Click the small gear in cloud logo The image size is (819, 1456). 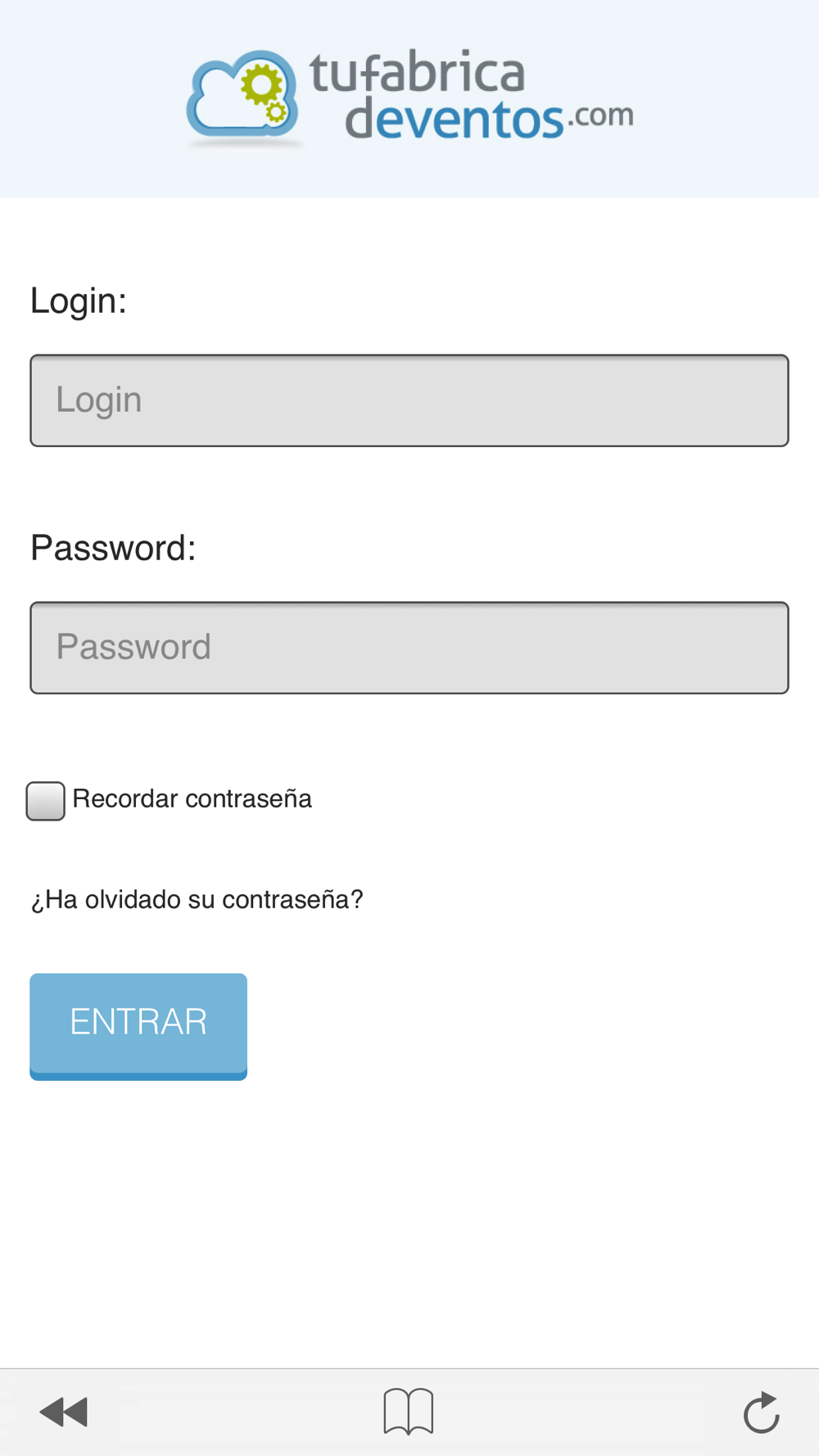pos(277,111)
